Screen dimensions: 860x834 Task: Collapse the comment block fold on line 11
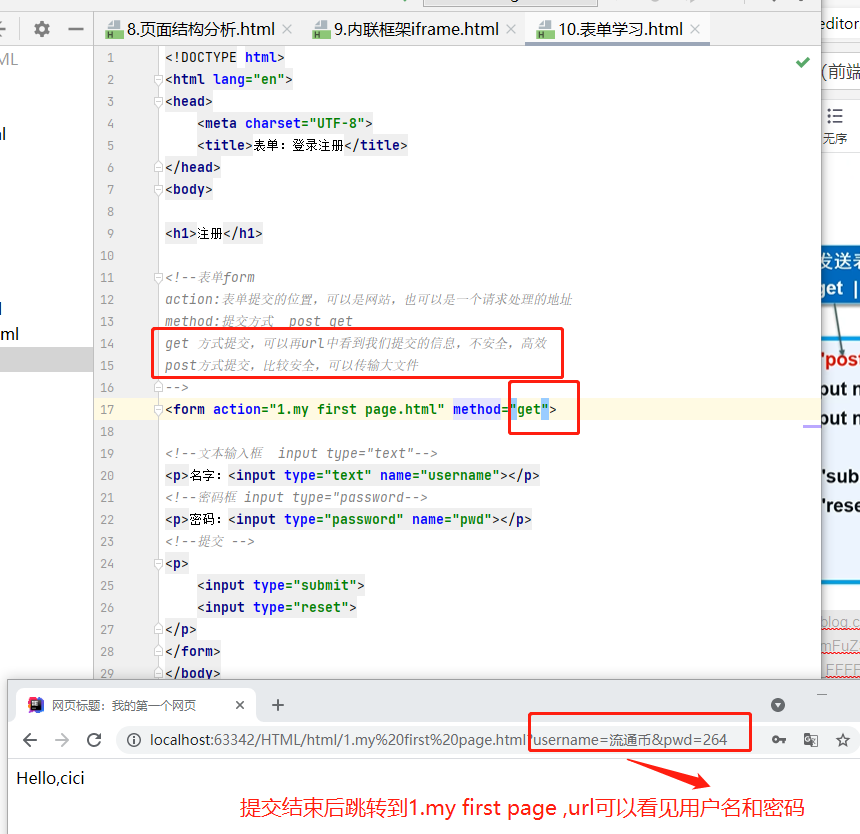pos(158,277)
